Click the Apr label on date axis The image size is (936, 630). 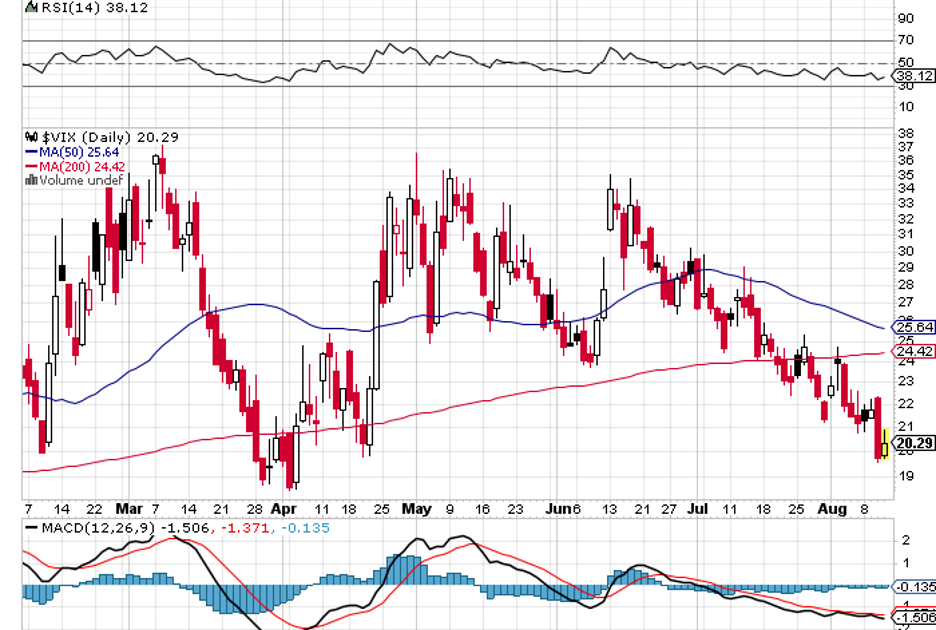[288, 509]
